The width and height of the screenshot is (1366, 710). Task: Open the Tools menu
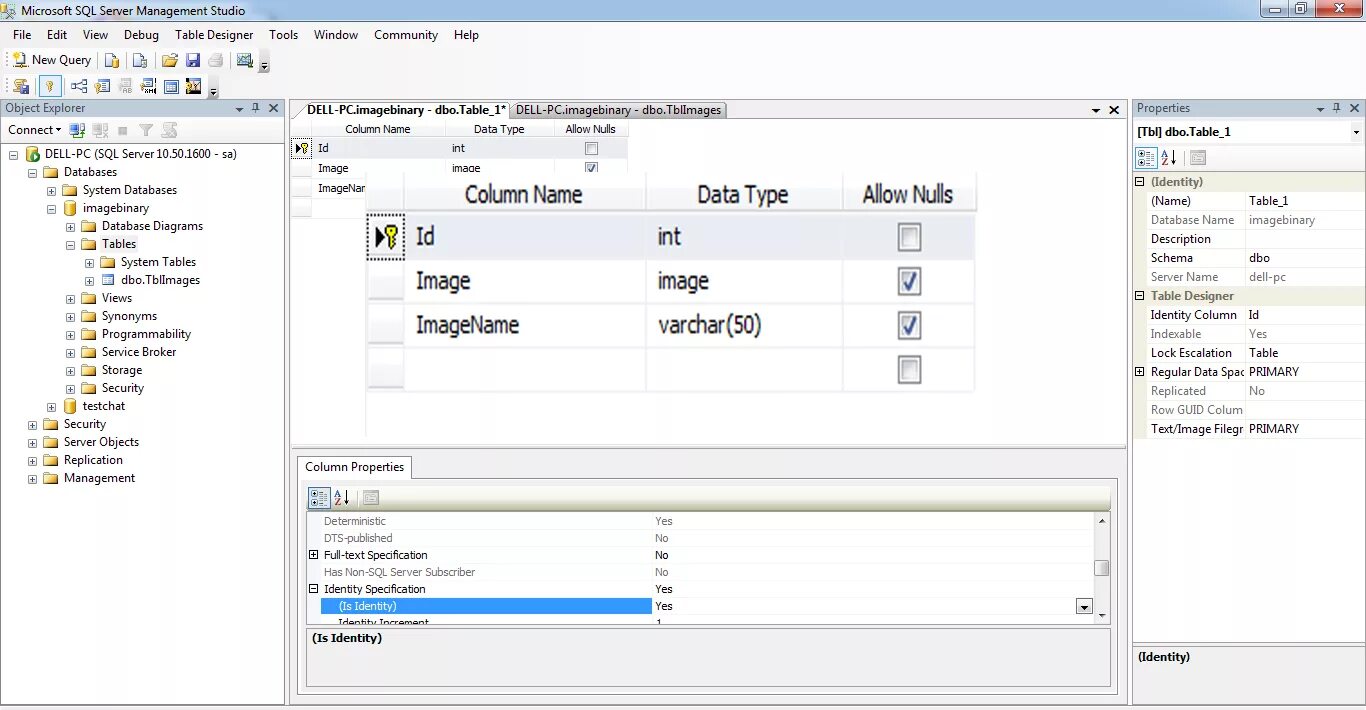tap(283, 34)
